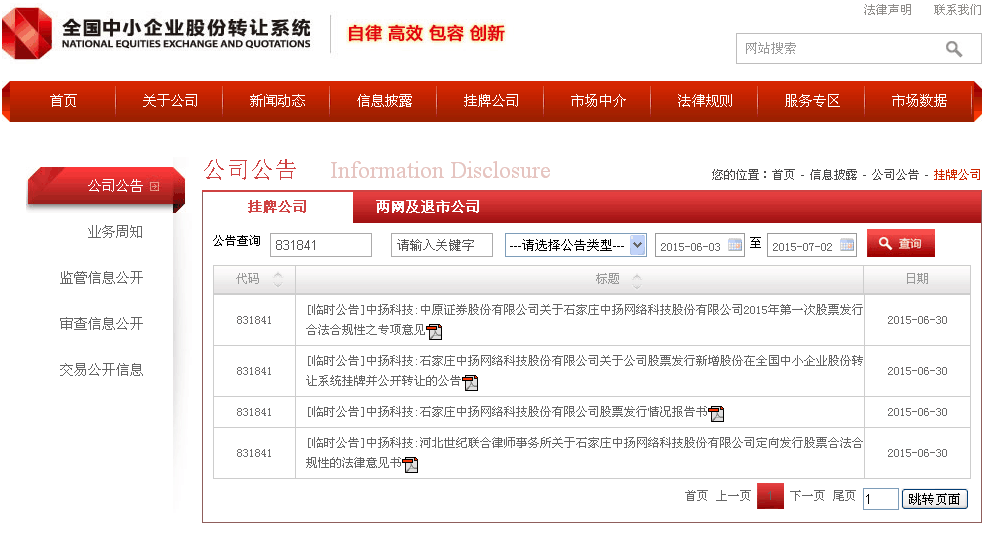Click 跳转页面 button
This screenshot has width=1008, height=541.
(x=934, y=499)
